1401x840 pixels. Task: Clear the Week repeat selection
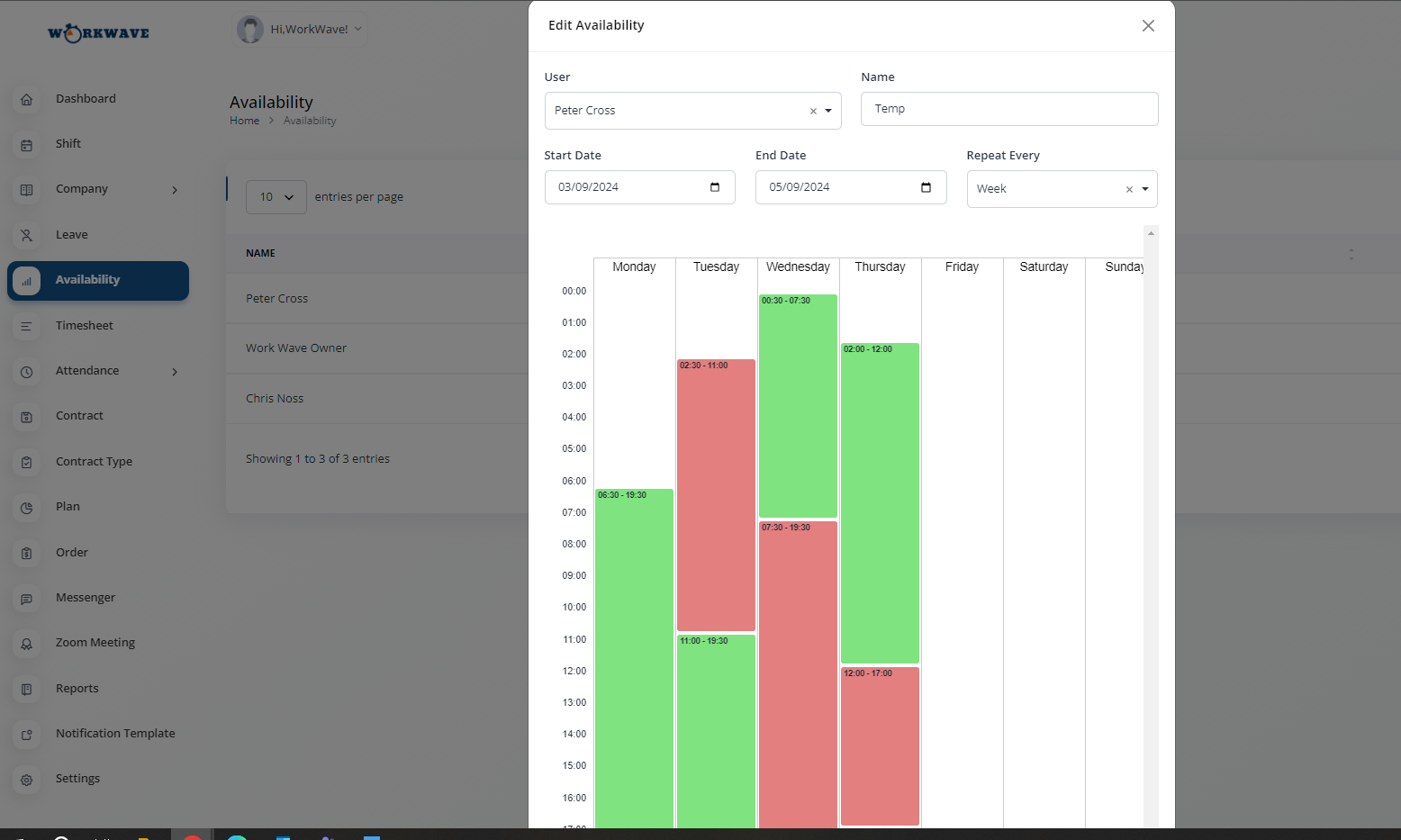[x=1129, y=190]
